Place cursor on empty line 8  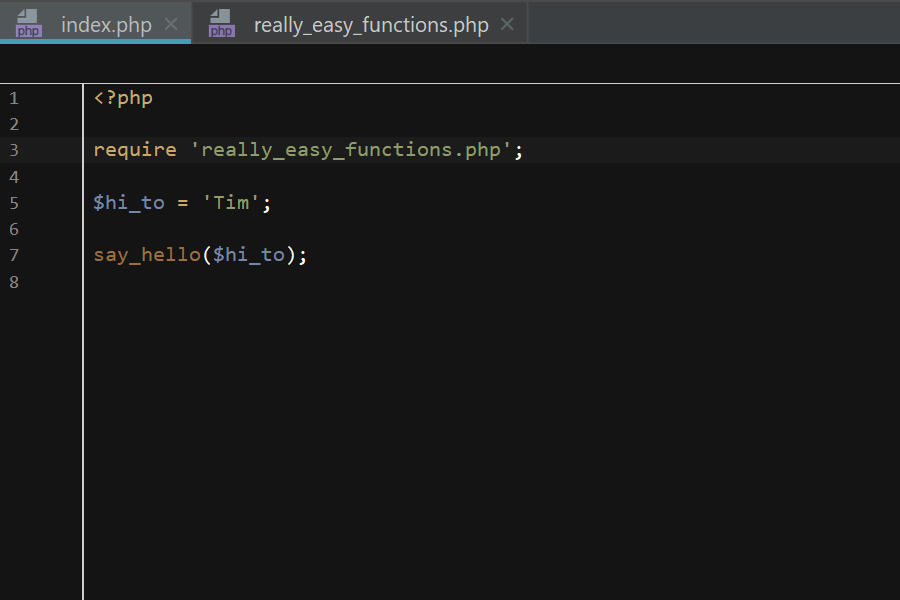(300, 282)
